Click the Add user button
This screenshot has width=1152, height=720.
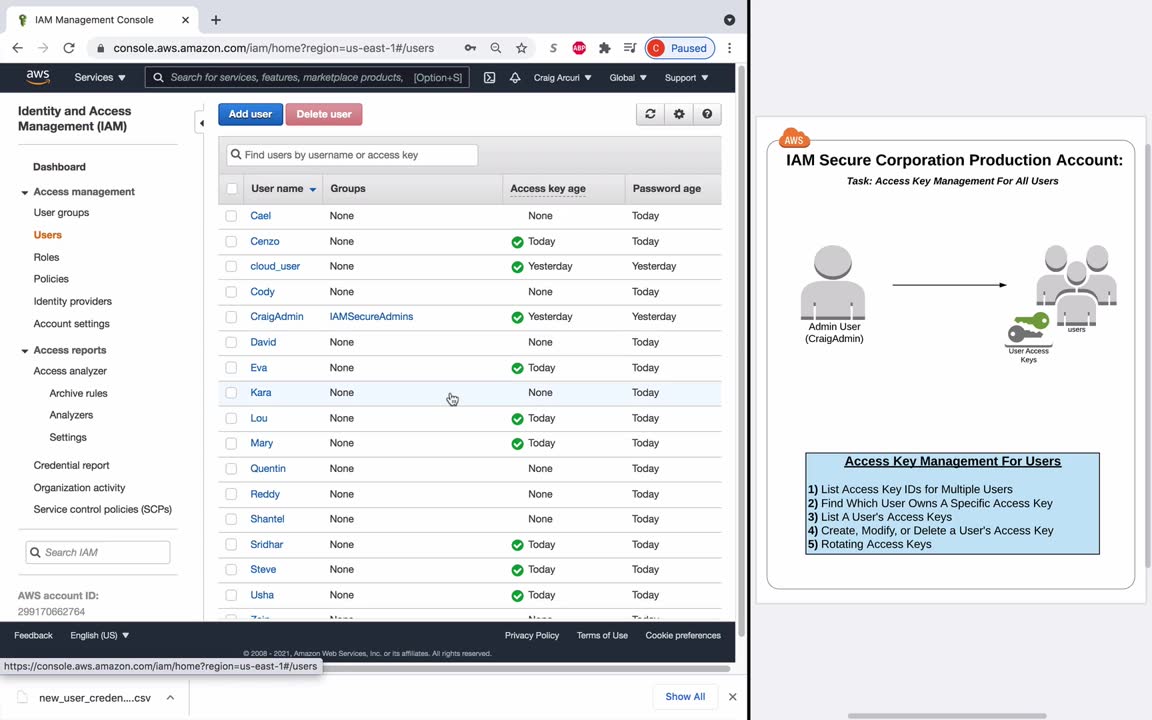point(251,114)
